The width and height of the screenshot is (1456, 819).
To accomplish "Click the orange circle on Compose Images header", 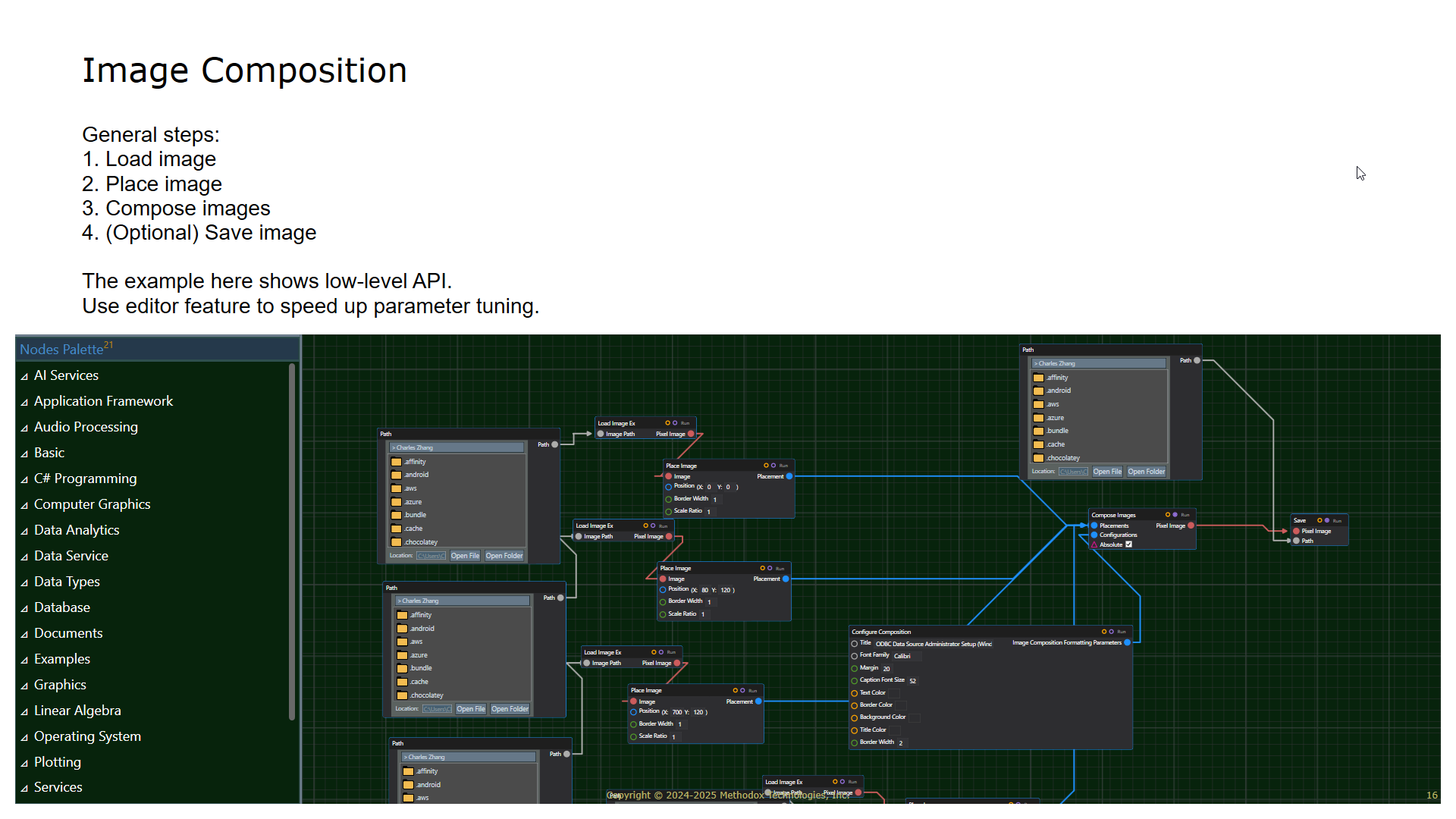I will point(1168,515).
